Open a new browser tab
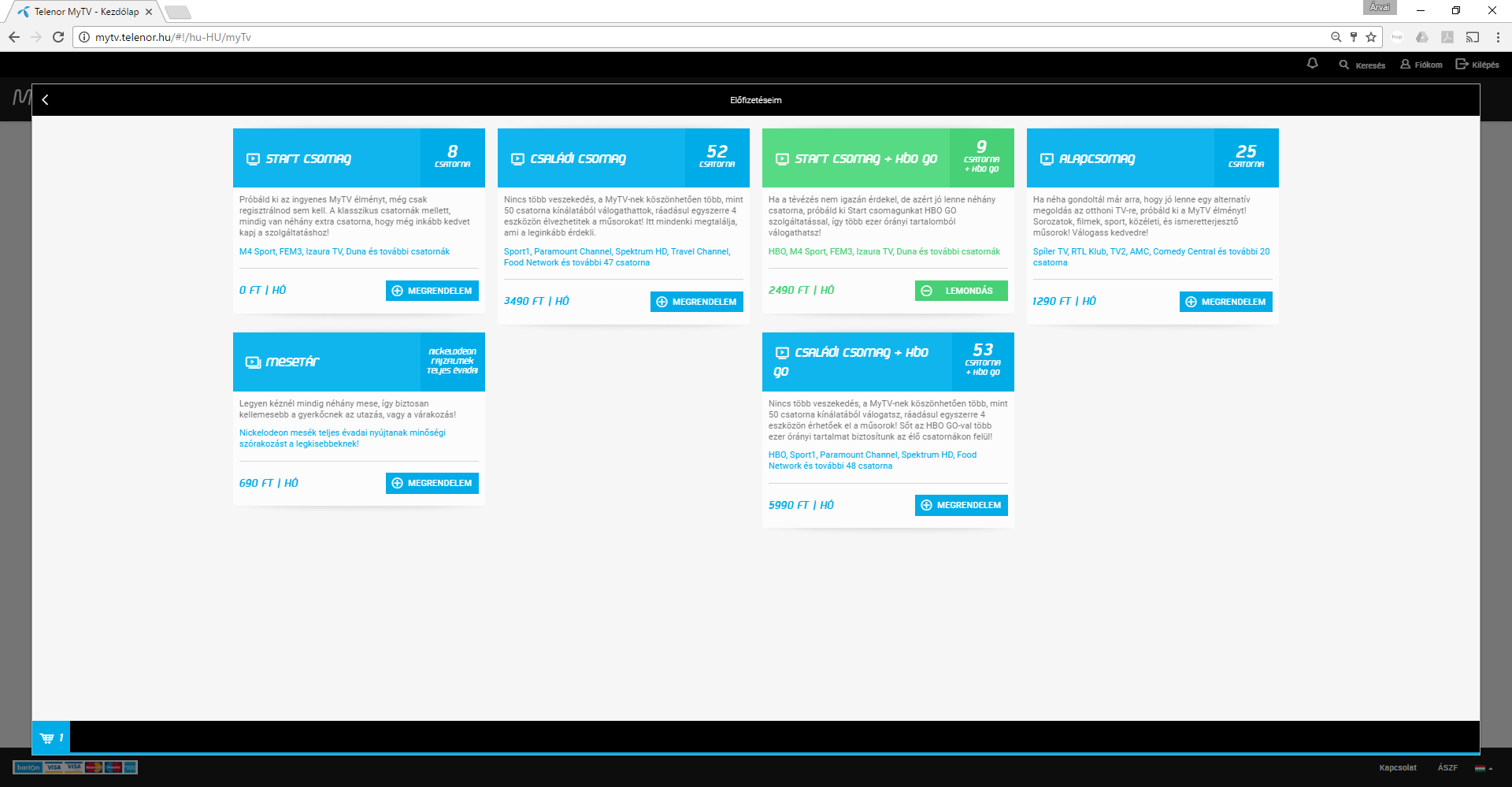Image resolution: width=1512 pixels, height=787 pixels. point(178,12)
